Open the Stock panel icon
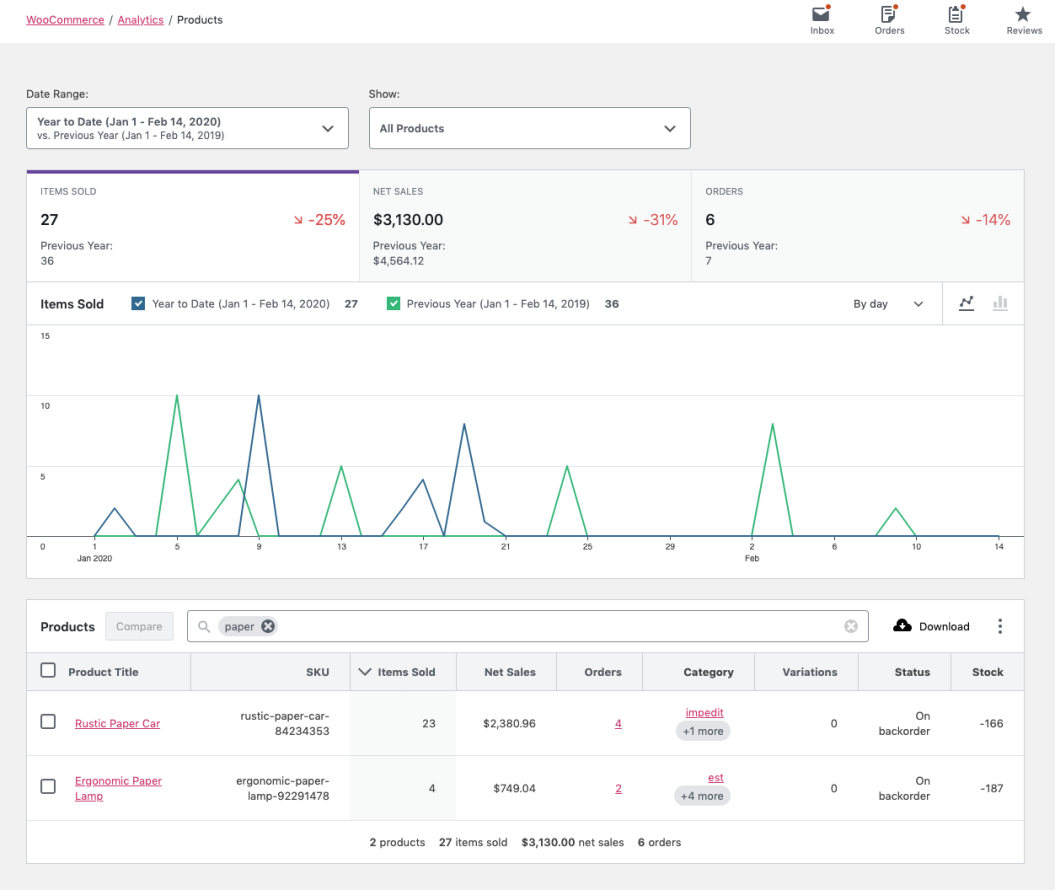The image size is (1055, 890). pyautogui.click(x=956, y=16)
